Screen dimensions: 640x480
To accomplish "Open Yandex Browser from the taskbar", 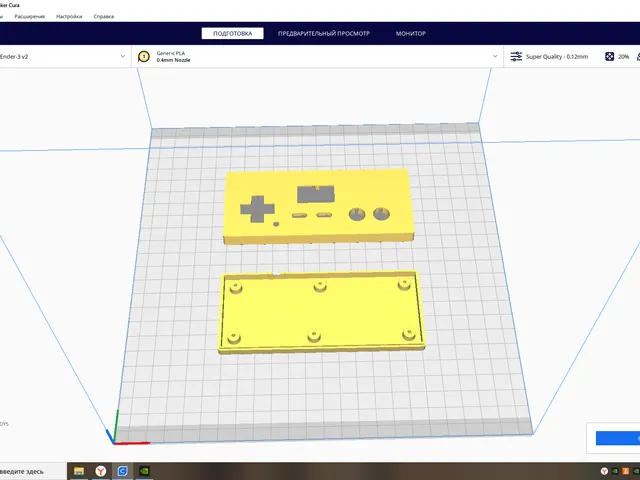I will tap(101, 471).
